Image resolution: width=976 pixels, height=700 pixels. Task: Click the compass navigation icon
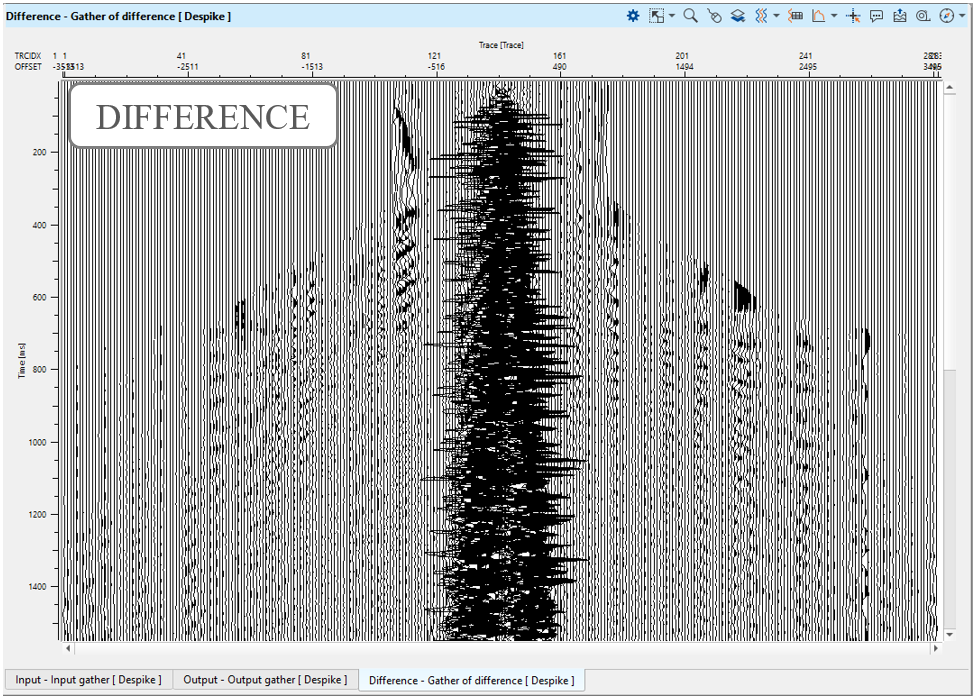pyautogui.click(x=946, y=16)
